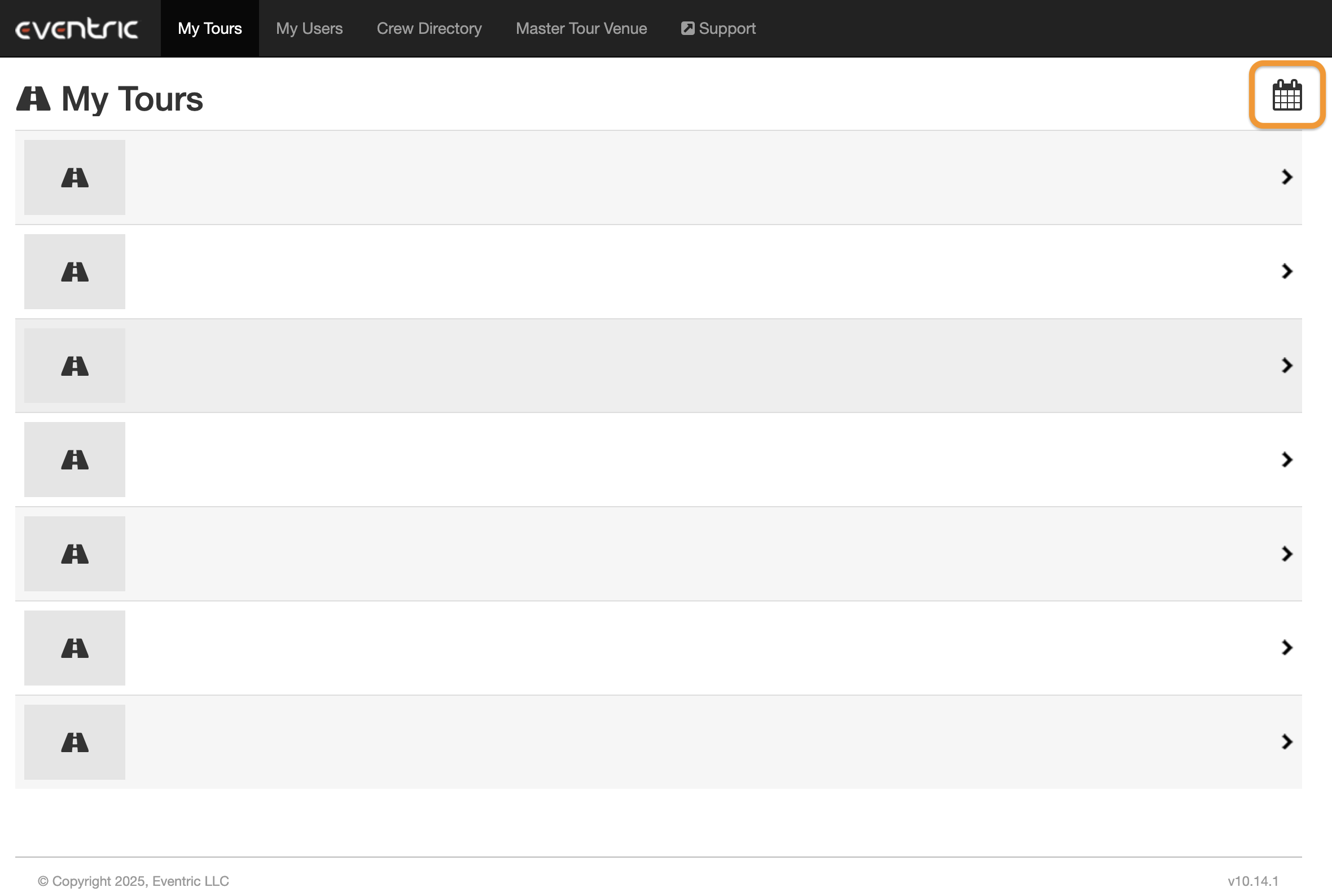Open the Support external link
1332x896 pixels.
point(718,29)
